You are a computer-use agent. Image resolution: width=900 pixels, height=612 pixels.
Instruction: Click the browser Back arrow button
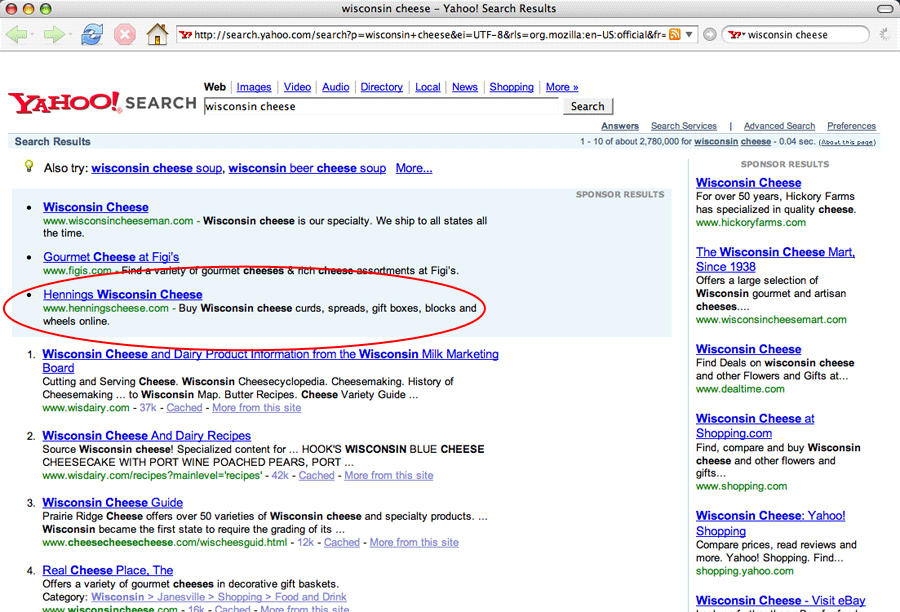tap(17, 34)
